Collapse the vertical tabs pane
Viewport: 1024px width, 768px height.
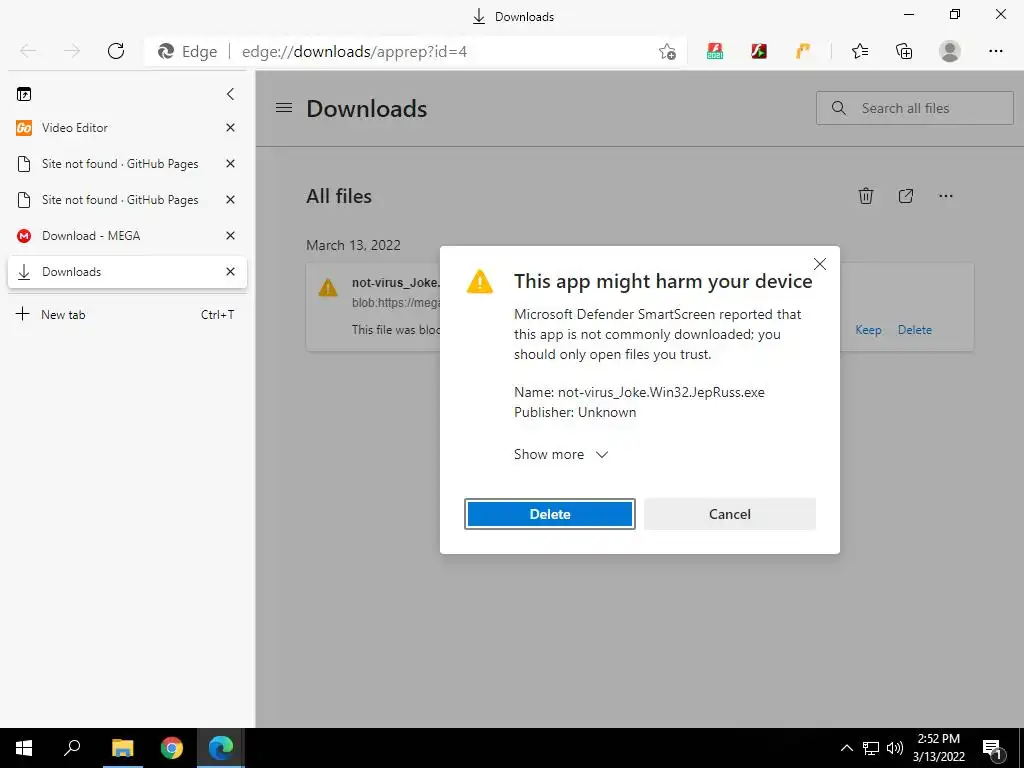pos(230,94)
